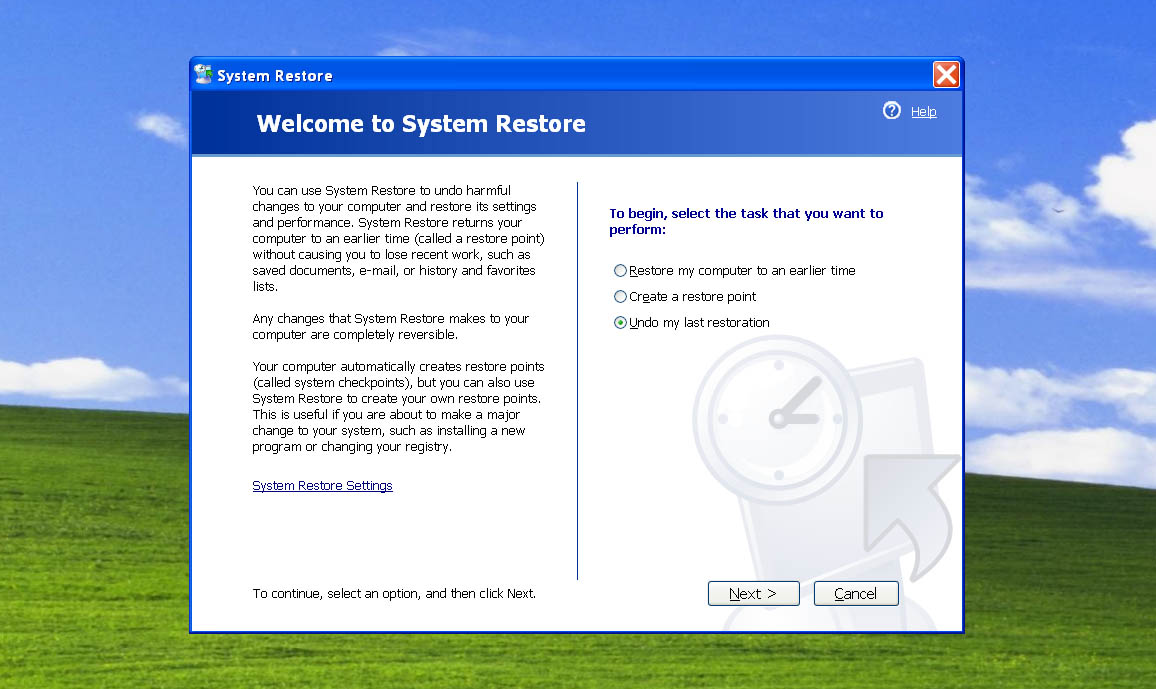
Task: Click the Cancel button
Action: 856,593
